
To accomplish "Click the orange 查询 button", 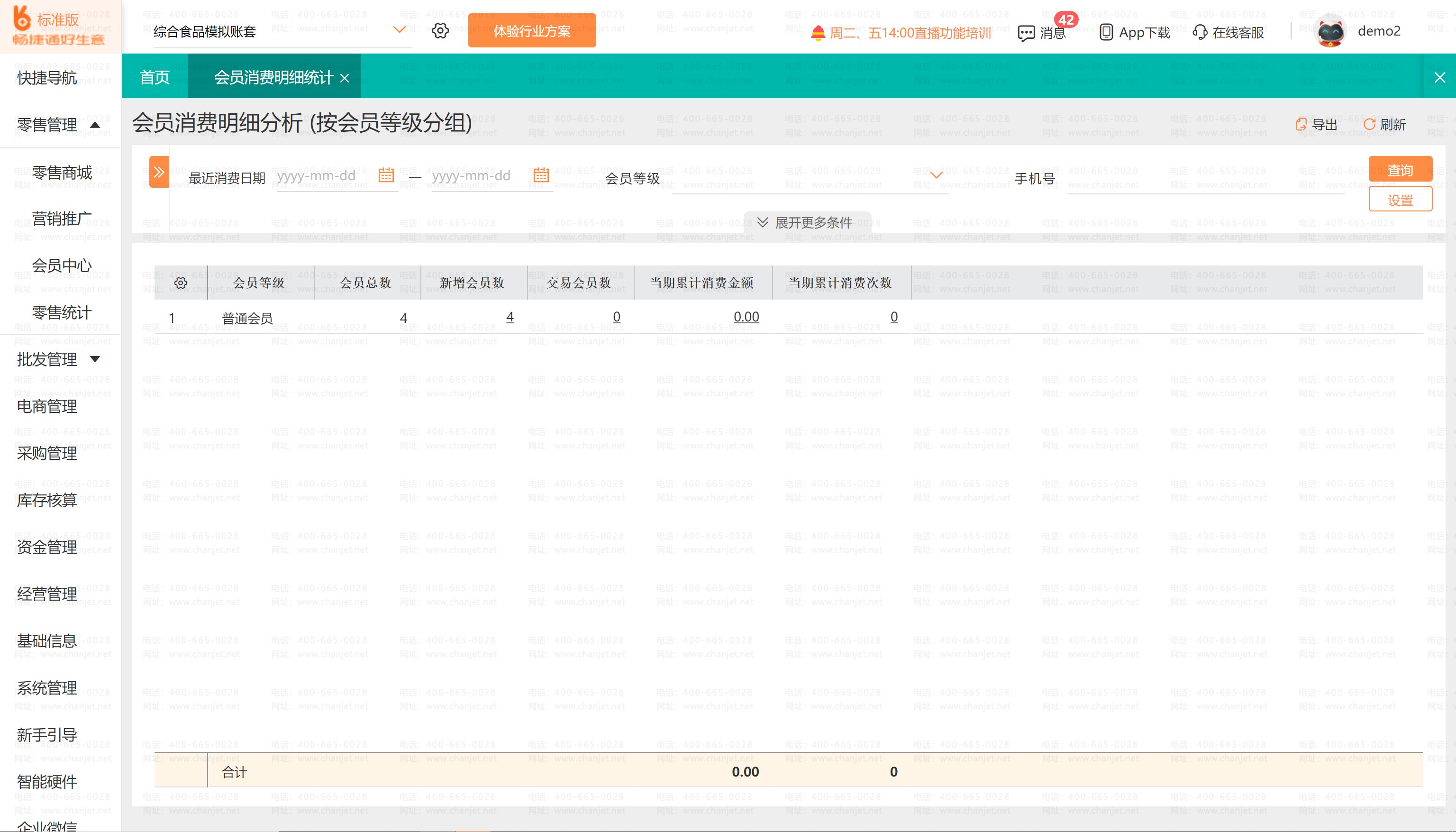I will [1400, 170].
